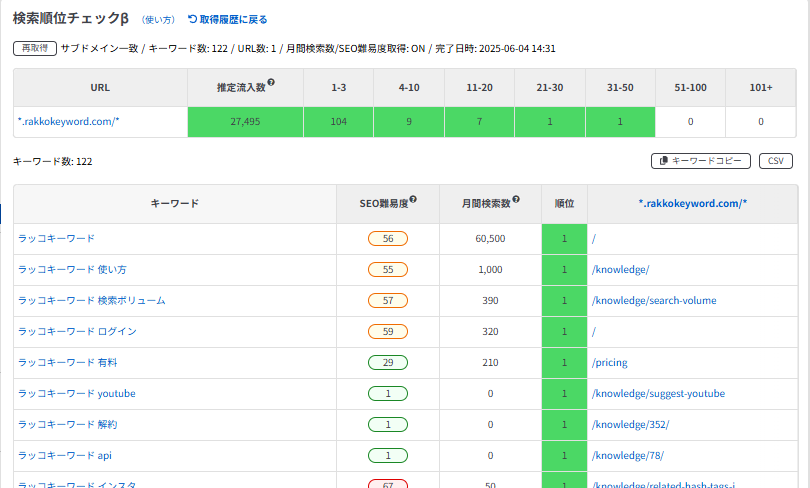This screenshot has width=810, height=488.
Task: Click the 21-30 column header
Action: 550,88
